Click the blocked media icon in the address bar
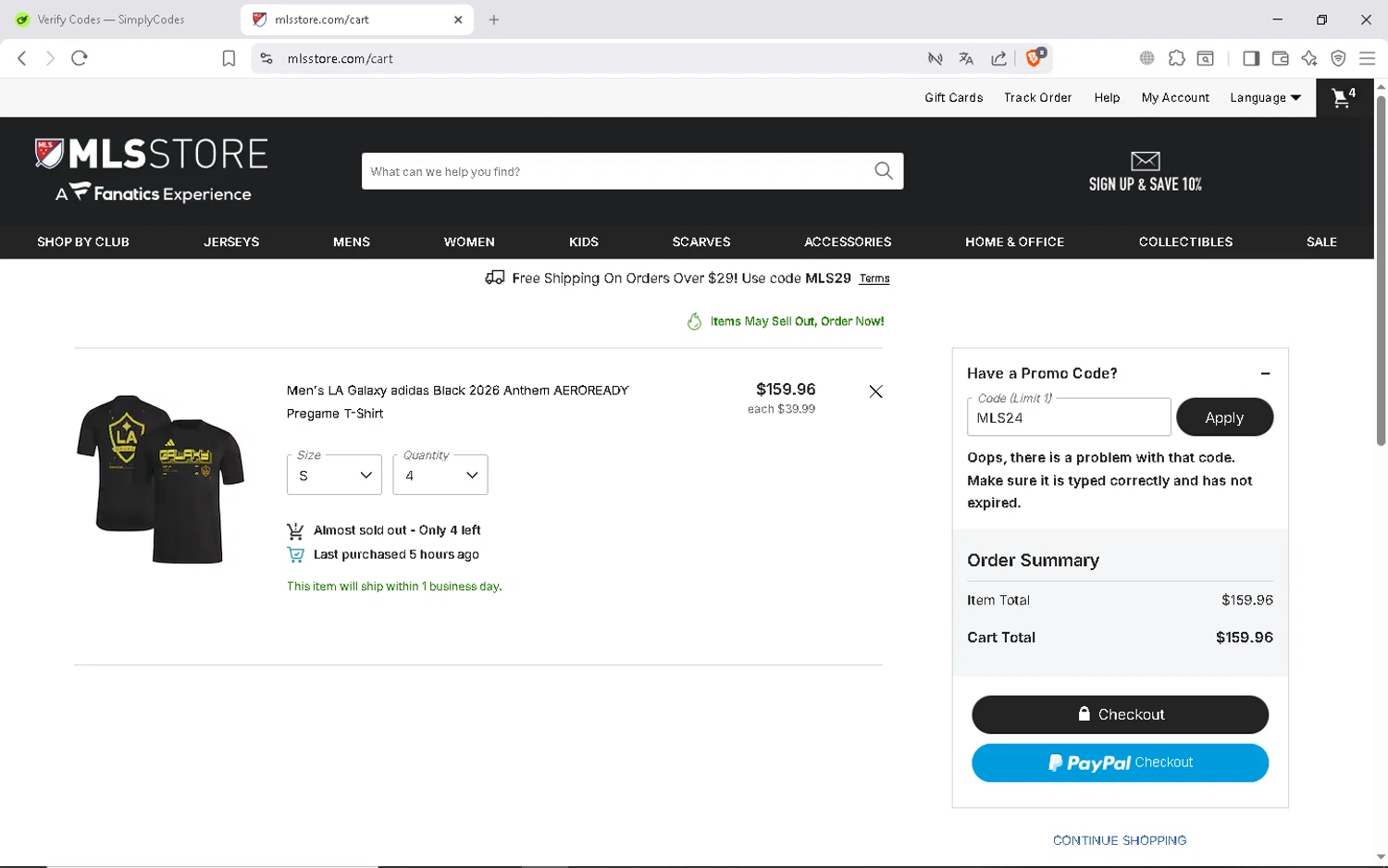Image resolution: width=1388 pixels, height=868 pixels. pyautogui.click(x=935, y=58)
